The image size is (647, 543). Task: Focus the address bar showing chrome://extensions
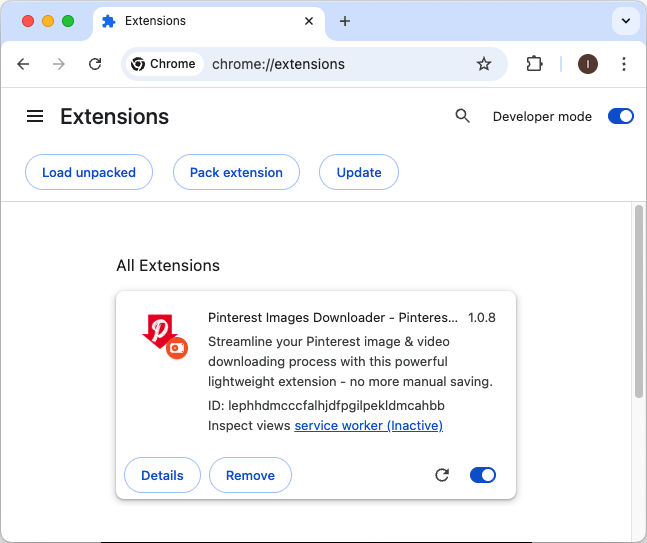[314, 64]
